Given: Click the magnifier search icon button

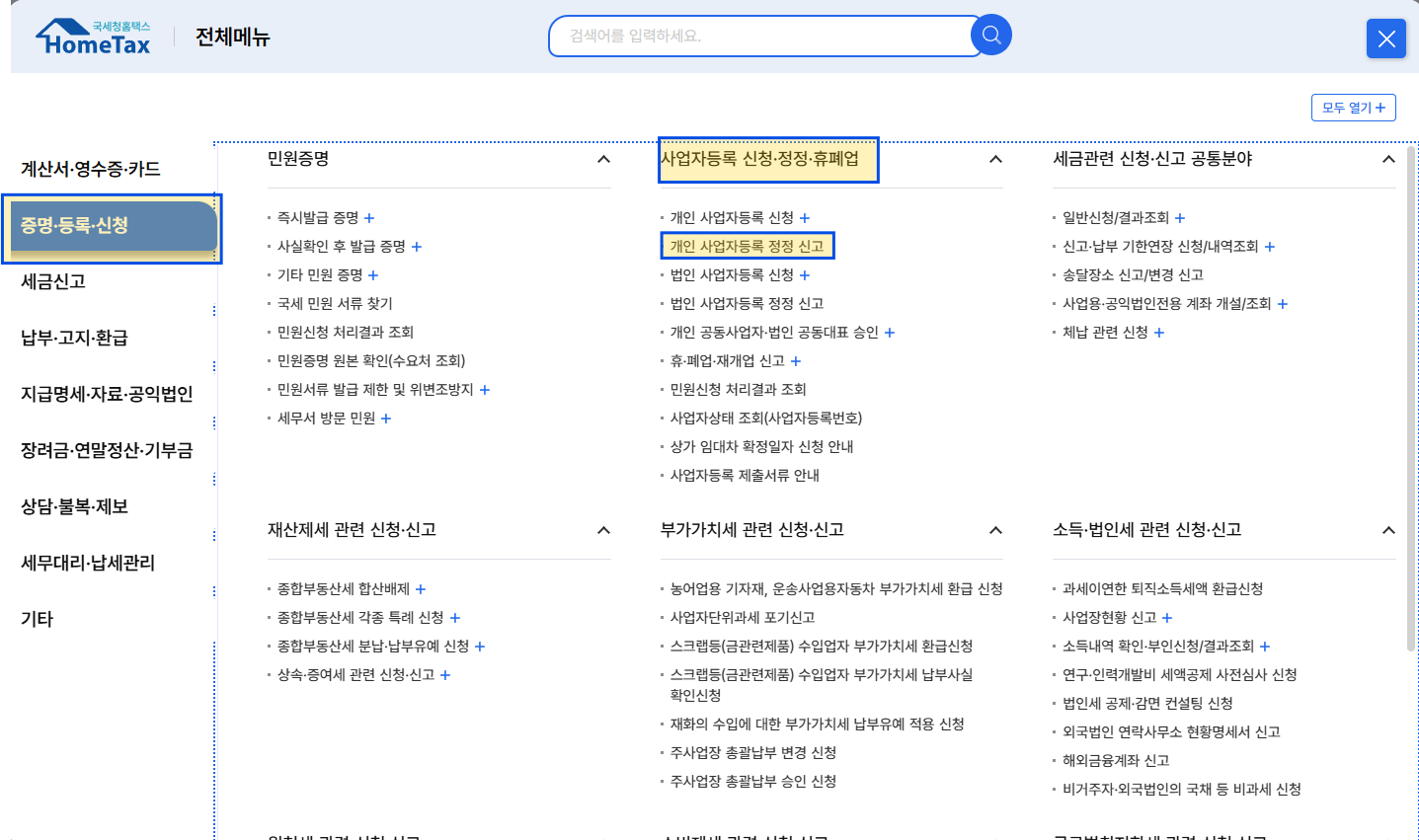Looking at the screenshot, I should point(990,36).
